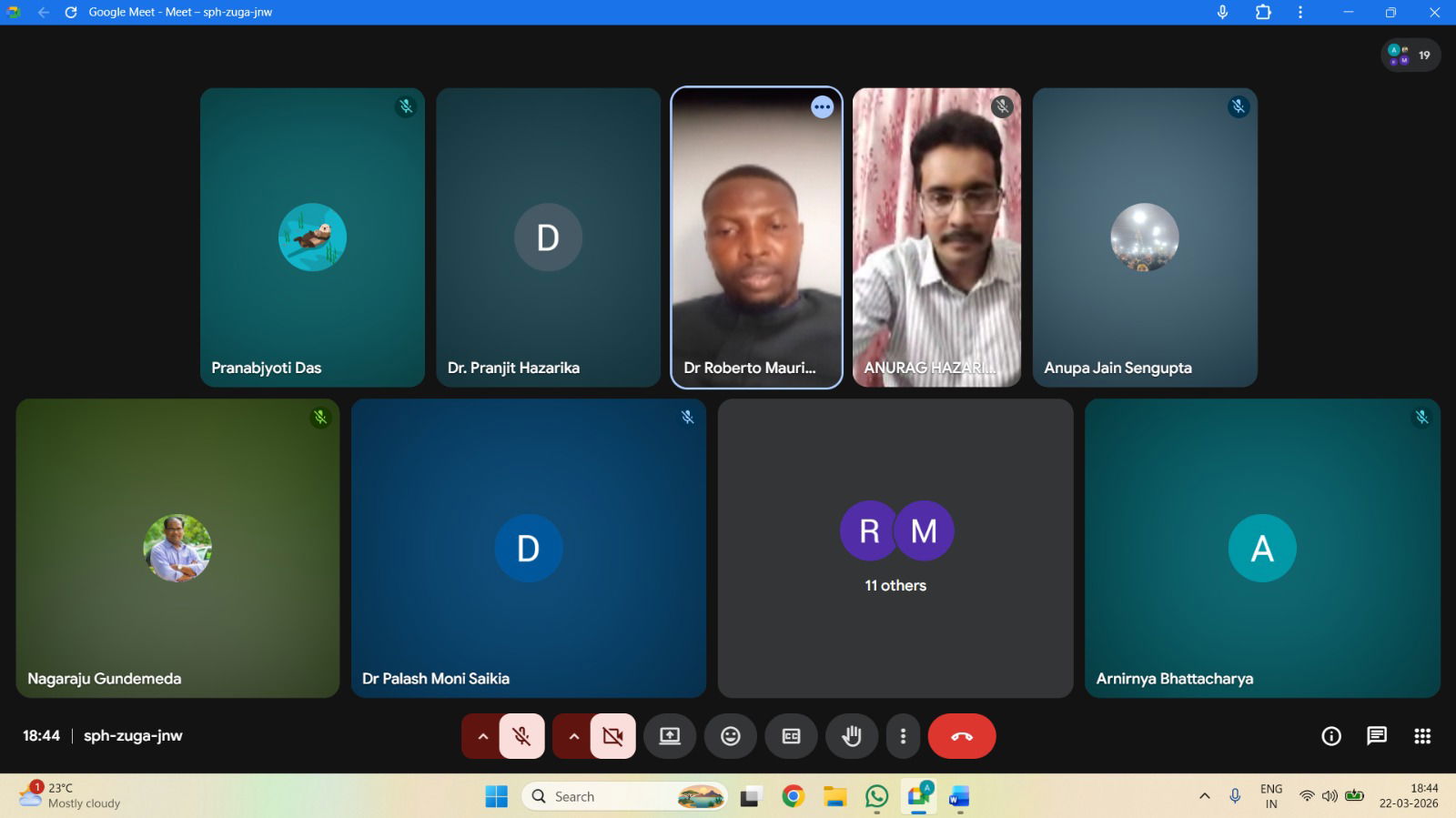Expand audio settings arrow beside microphone
1456x818 pixels.
[482, 736]
